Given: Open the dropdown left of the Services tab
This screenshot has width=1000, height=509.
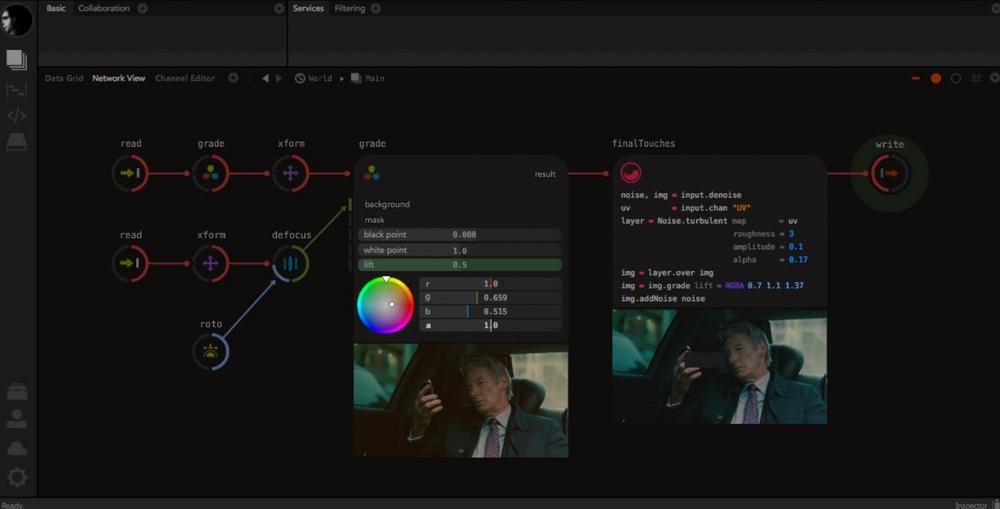Looking at the screenshot, I should click(x=279, y=8).
